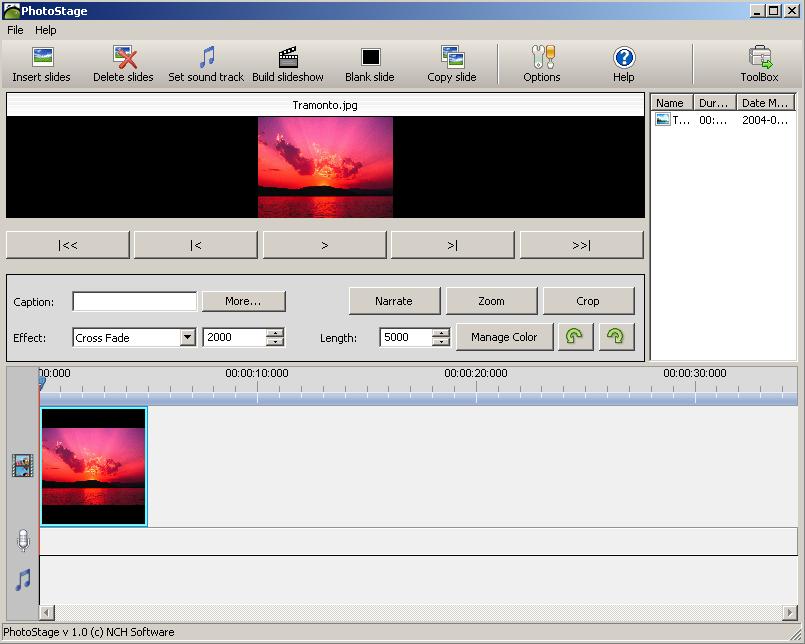The height and width of the screenshot is (644, 805).
Task: Increase the effect duration 2000 spinner
Action: click(x=275, y=333)
